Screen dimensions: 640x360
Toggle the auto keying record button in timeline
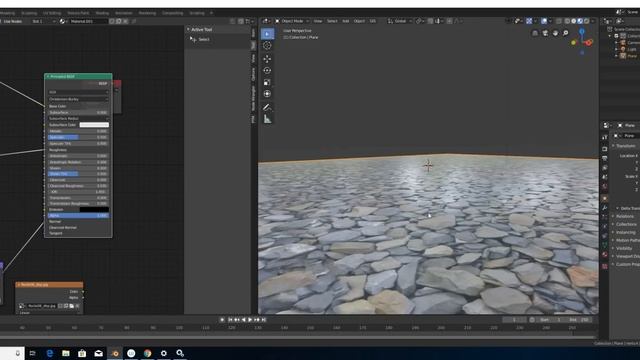[x=222, y=320]
